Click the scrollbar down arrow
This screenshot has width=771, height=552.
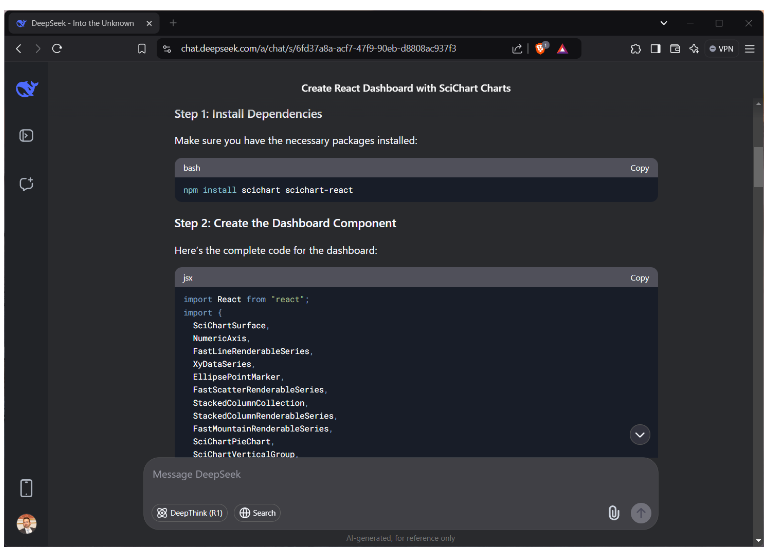(x=758, y=541)
